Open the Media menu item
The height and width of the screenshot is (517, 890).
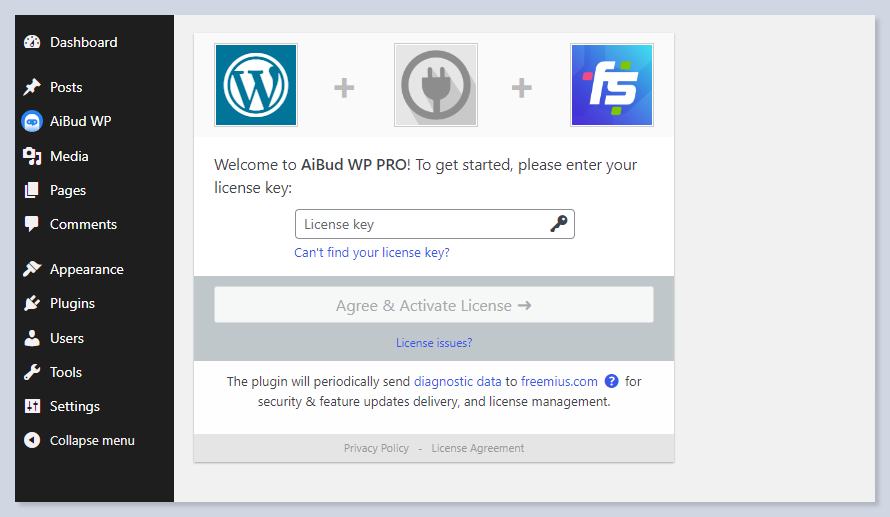[x=69, y=156]
